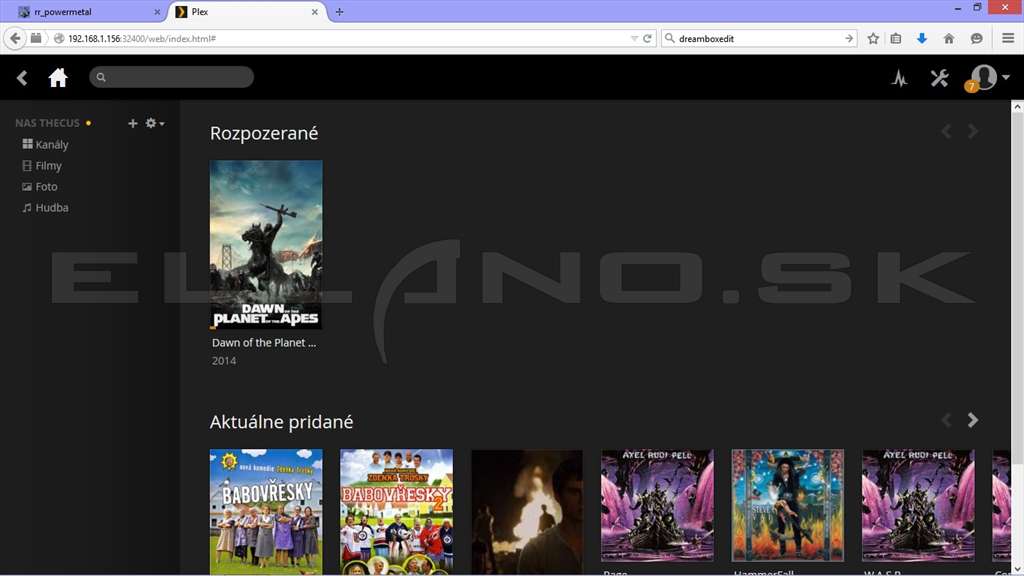Viewport: 1024px width, 576px height.
Task: Expand the server gear dropdown
Action: point(155,123)
